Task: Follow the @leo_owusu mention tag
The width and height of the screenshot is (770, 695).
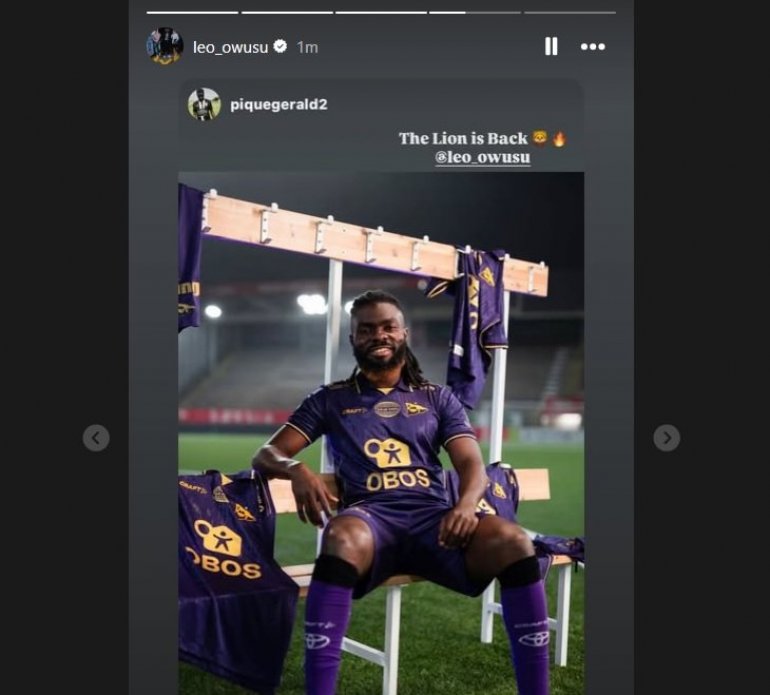Action: click(x=482, y=158)
